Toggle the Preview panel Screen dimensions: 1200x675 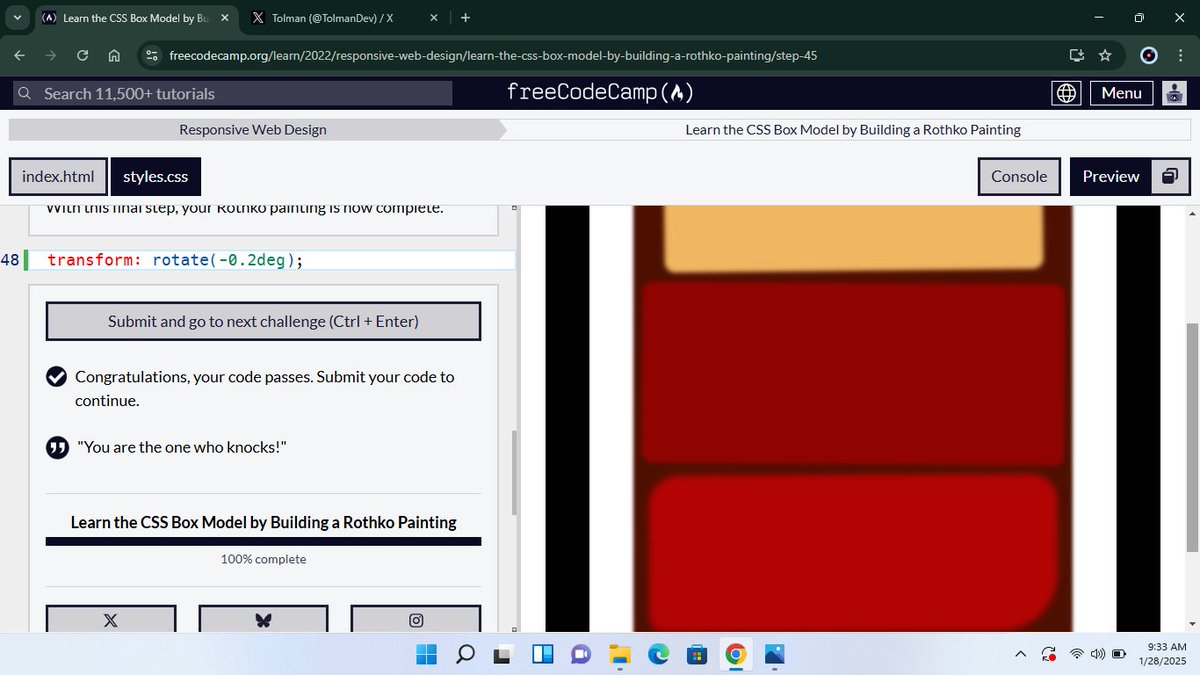(1111, 176)
